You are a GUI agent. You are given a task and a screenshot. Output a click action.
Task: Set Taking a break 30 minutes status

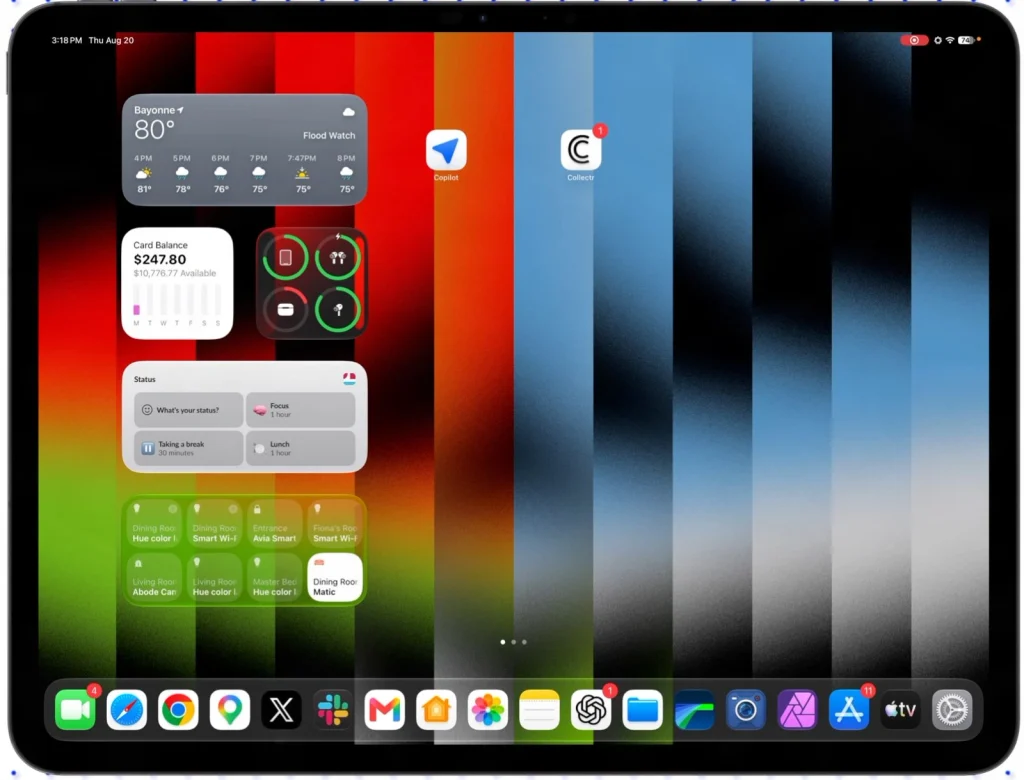click(189, 447)
